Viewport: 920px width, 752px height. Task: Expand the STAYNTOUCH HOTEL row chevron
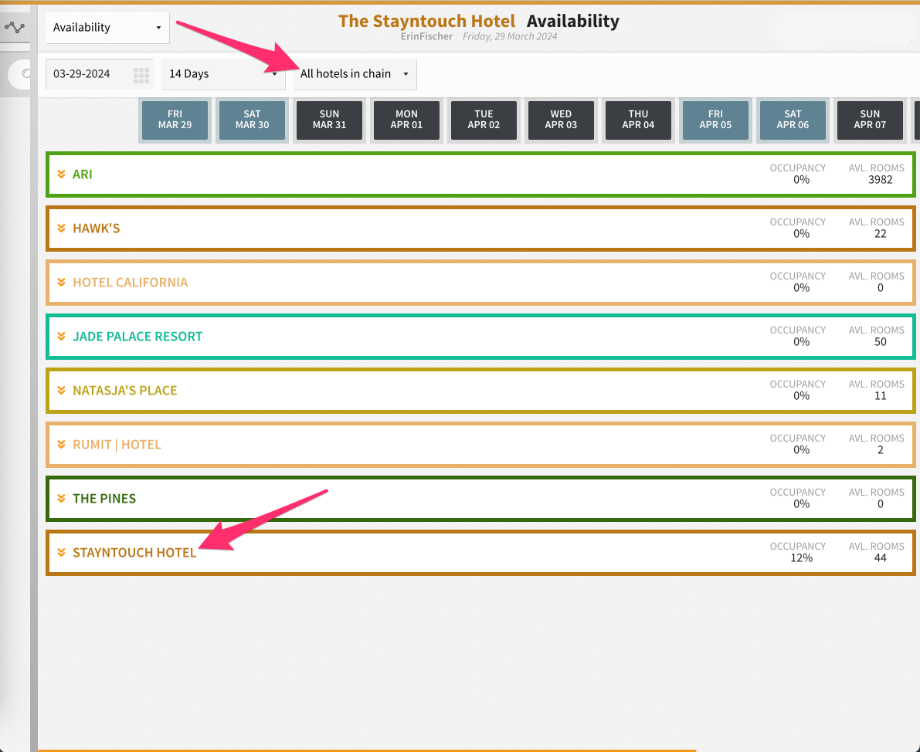point(61,553)
